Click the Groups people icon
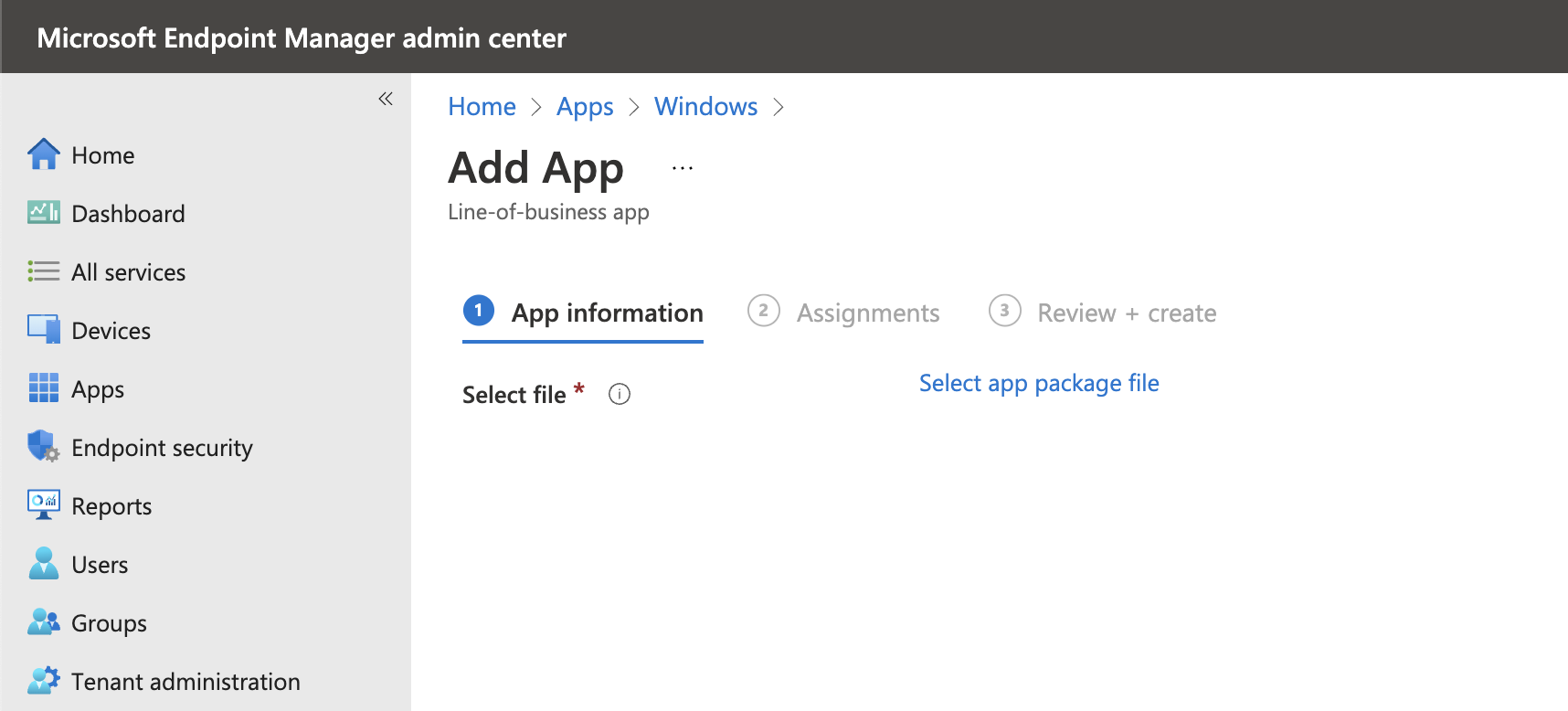 click(x=44, y=622)
